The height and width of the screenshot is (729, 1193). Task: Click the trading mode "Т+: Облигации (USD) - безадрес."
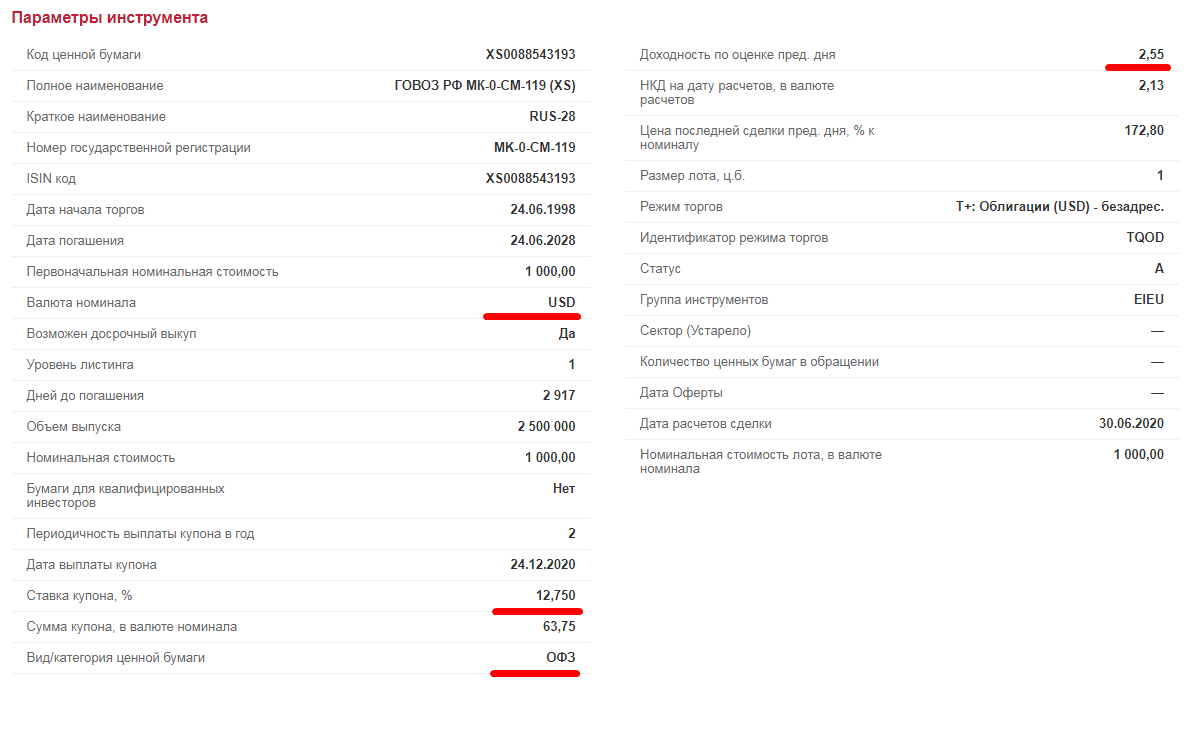[x=1059, y=207]
